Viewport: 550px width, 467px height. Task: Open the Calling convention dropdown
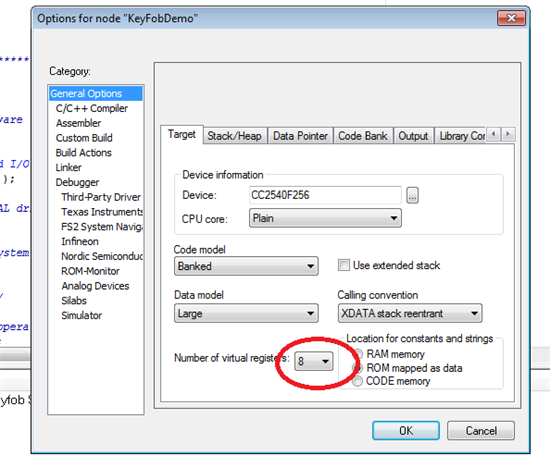tap(410, 313)
